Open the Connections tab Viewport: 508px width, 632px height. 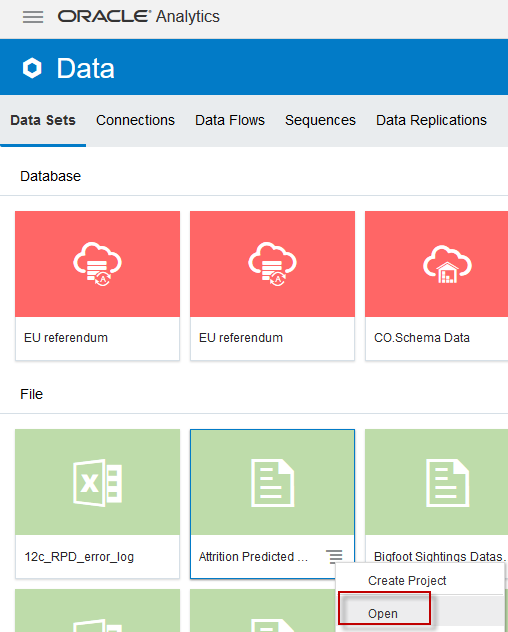pyautogui.click(x=135, y=120)
